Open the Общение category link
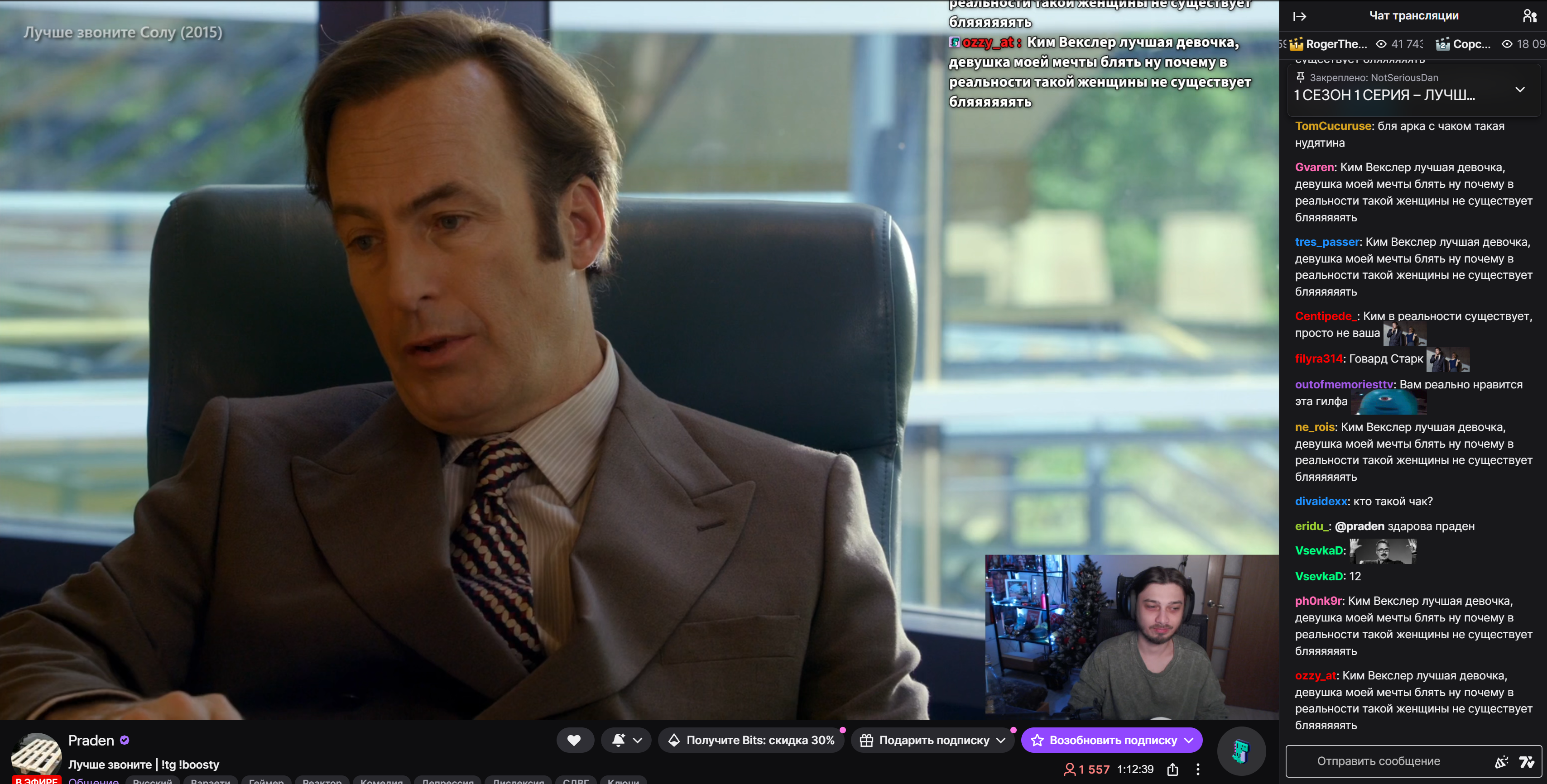1547x784 pixels. coord(94,780)
